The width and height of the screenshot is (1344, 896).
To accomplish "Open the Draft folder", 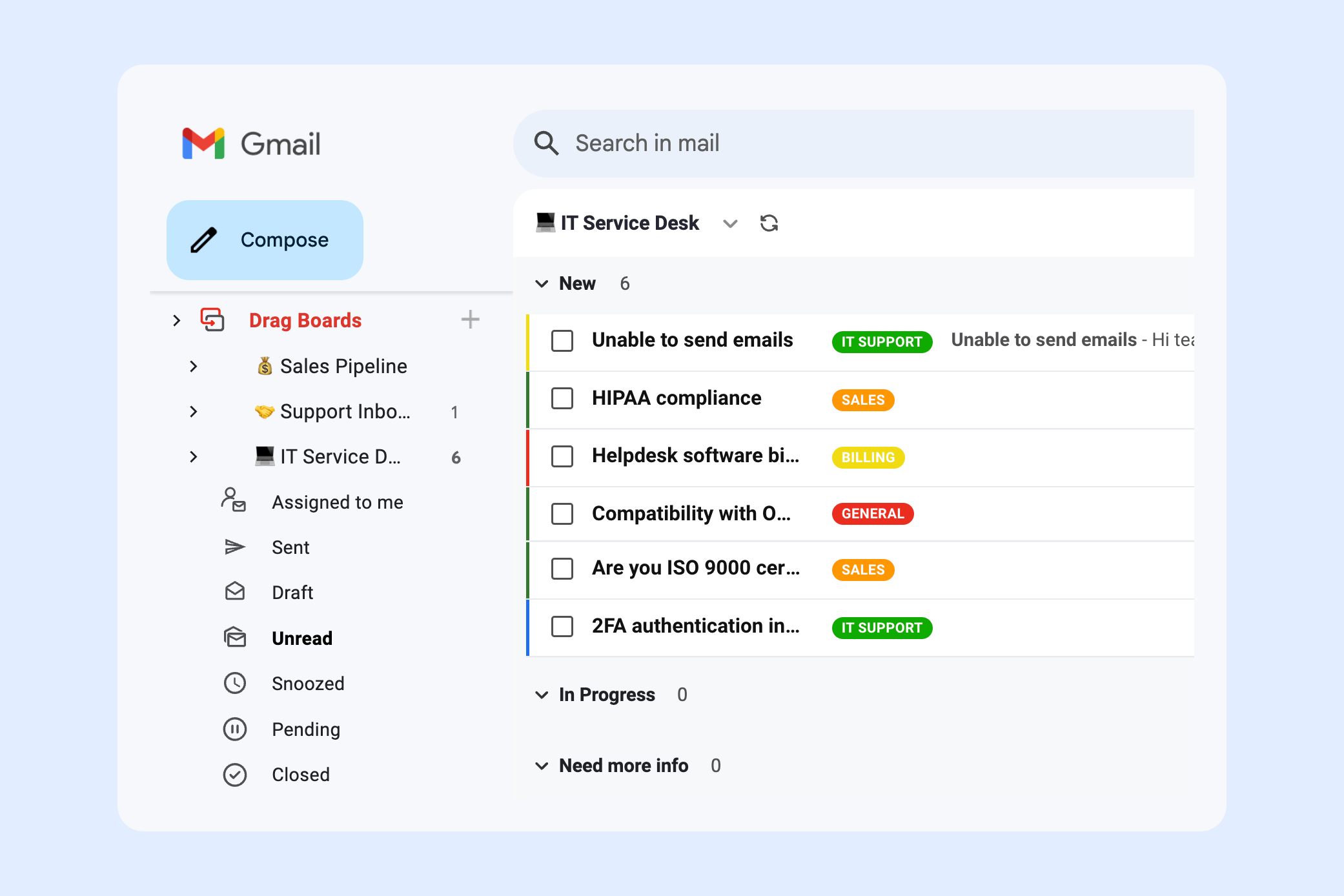I will (x=292, y=593).
